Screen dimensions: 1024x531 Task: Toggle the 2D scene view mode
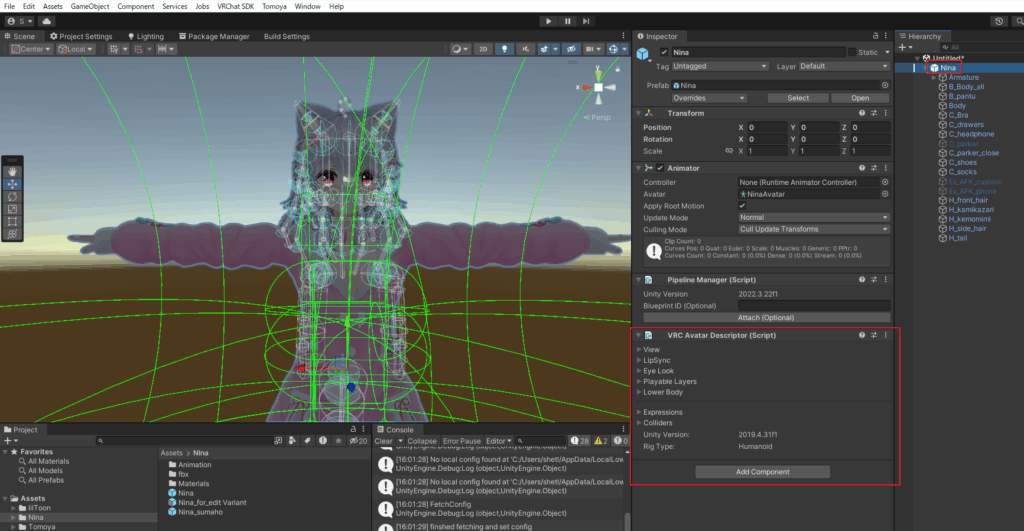[484, 49]
